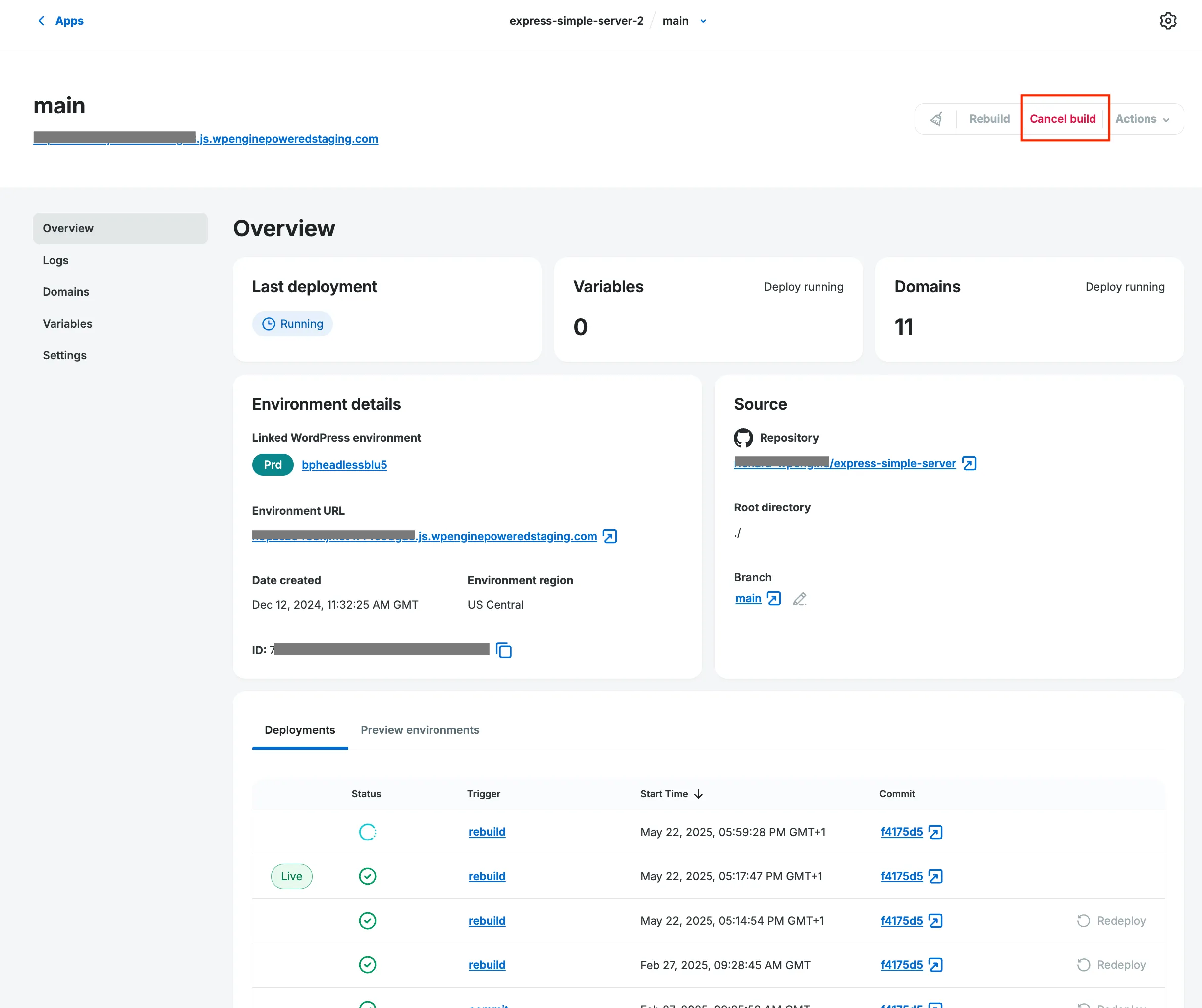Click the GitHub repository icon
Image resolution: width=1202 pixels, height=1008 pixels.
[x=744, y=437]
